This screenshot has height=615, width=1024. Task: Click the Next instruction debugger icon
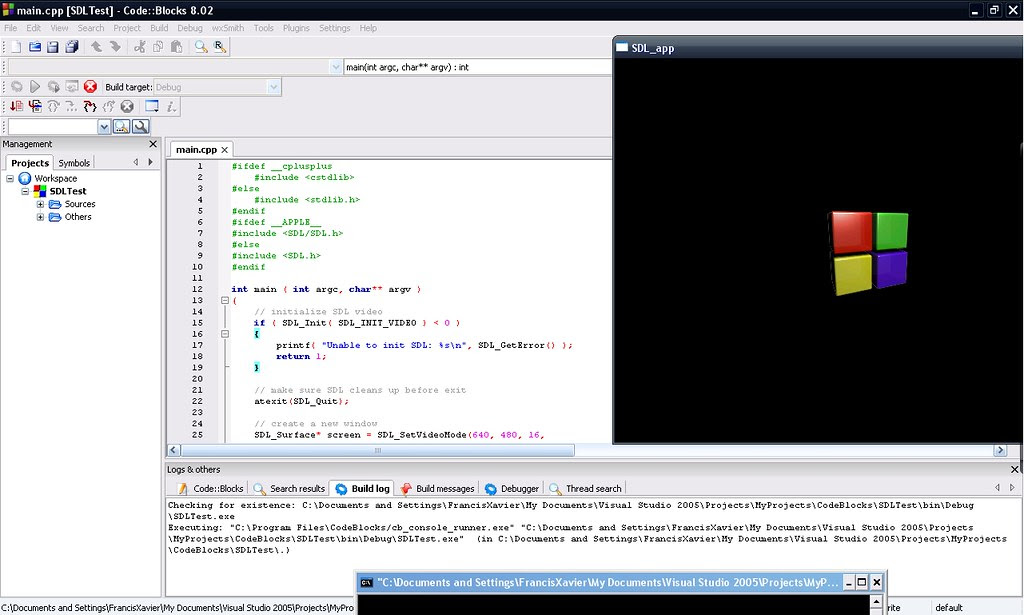72,106
